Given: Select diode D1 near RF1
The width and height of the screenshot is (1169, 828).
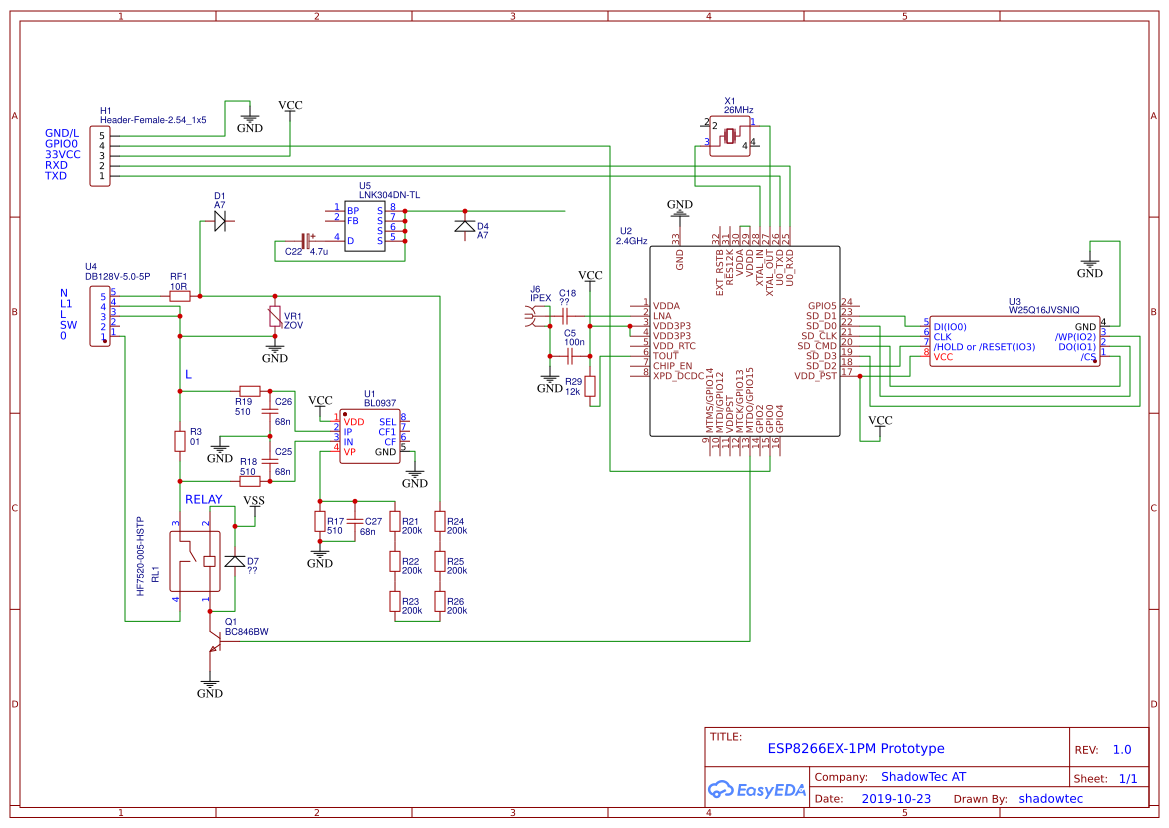Looking at the screenshot, I should 220,222.
